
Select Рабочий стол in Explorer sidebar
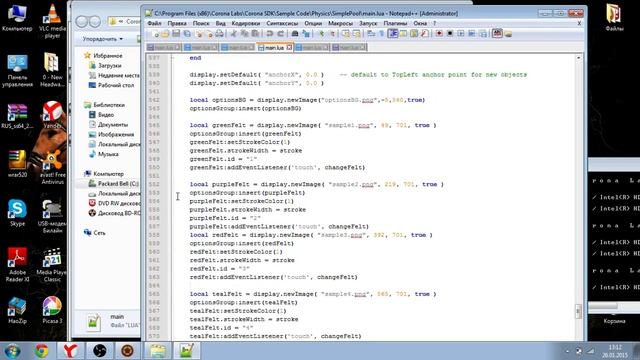click(x=111, y=85)
